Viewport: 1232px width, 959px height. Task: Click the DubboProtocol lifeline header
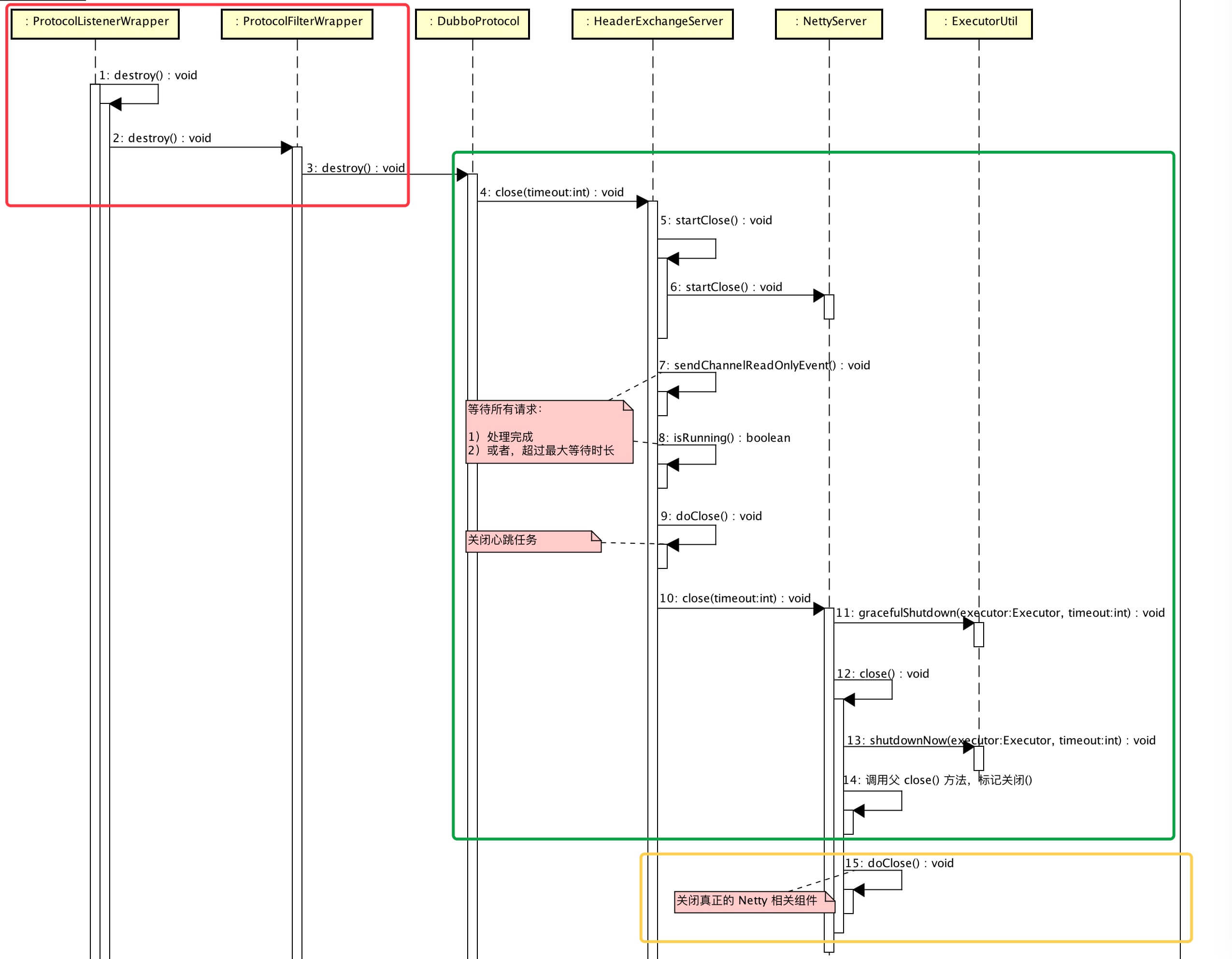click(x=472, y=24)
